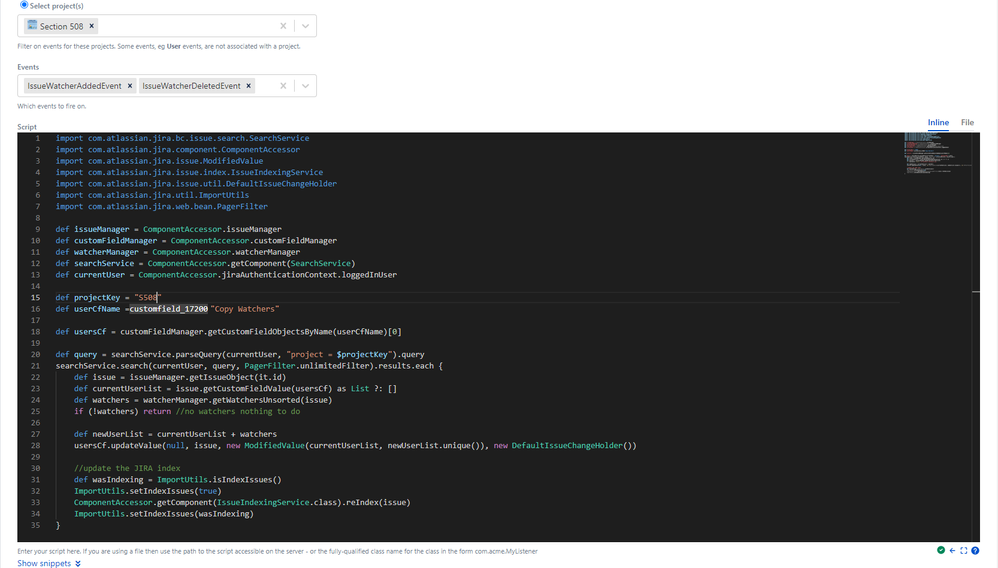Expand the Events dropdown list
The width and height of the screenshot is (998, 568).
point(306,86)
